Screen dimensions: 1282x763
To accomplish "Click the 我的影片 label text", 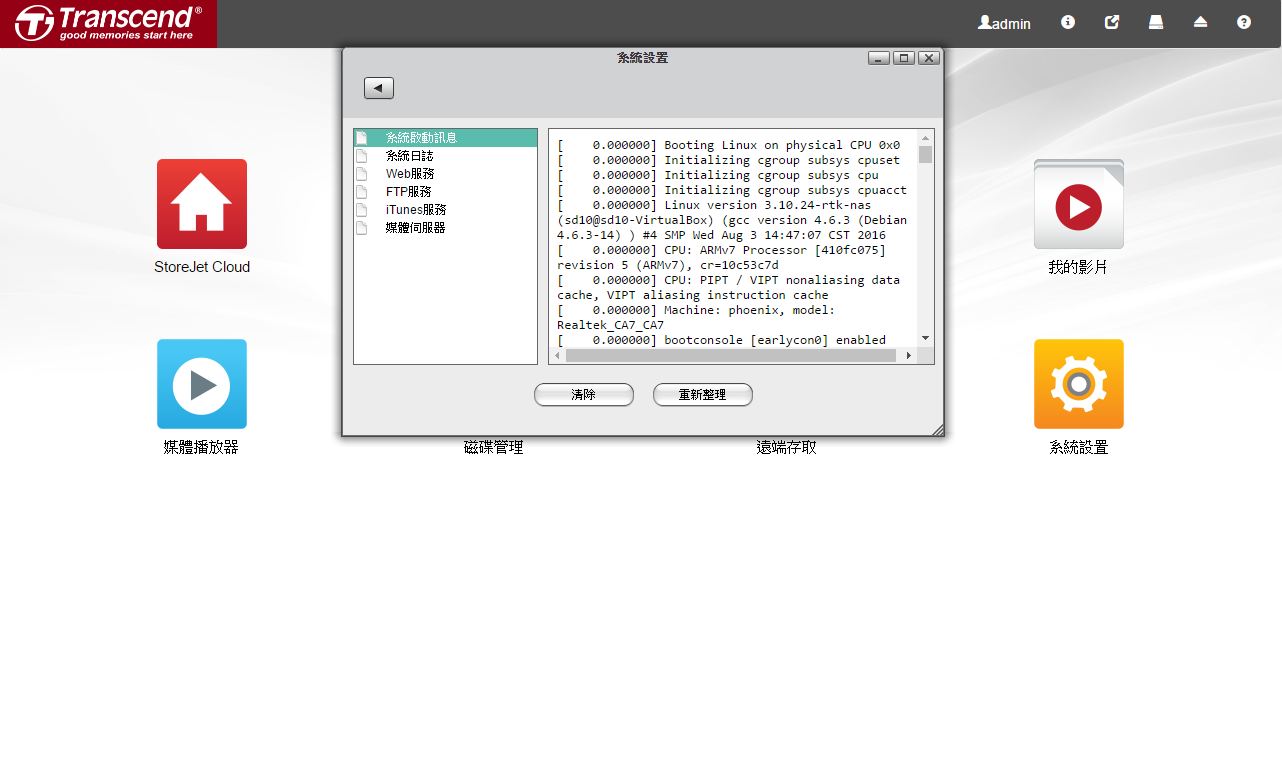I will [1078, 268].
